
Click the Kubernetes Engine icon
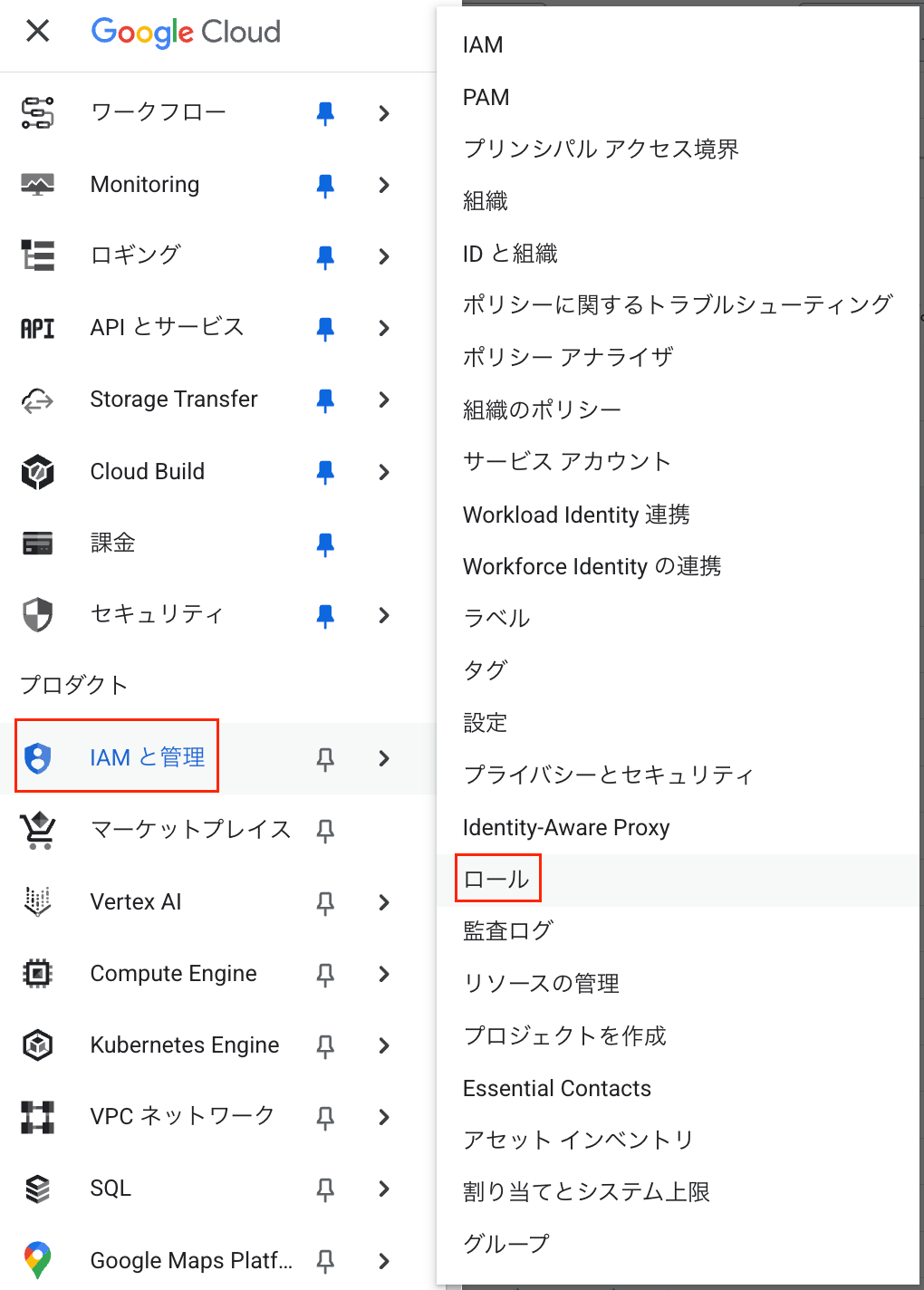pyautogui.click(x=37, y=1045)
